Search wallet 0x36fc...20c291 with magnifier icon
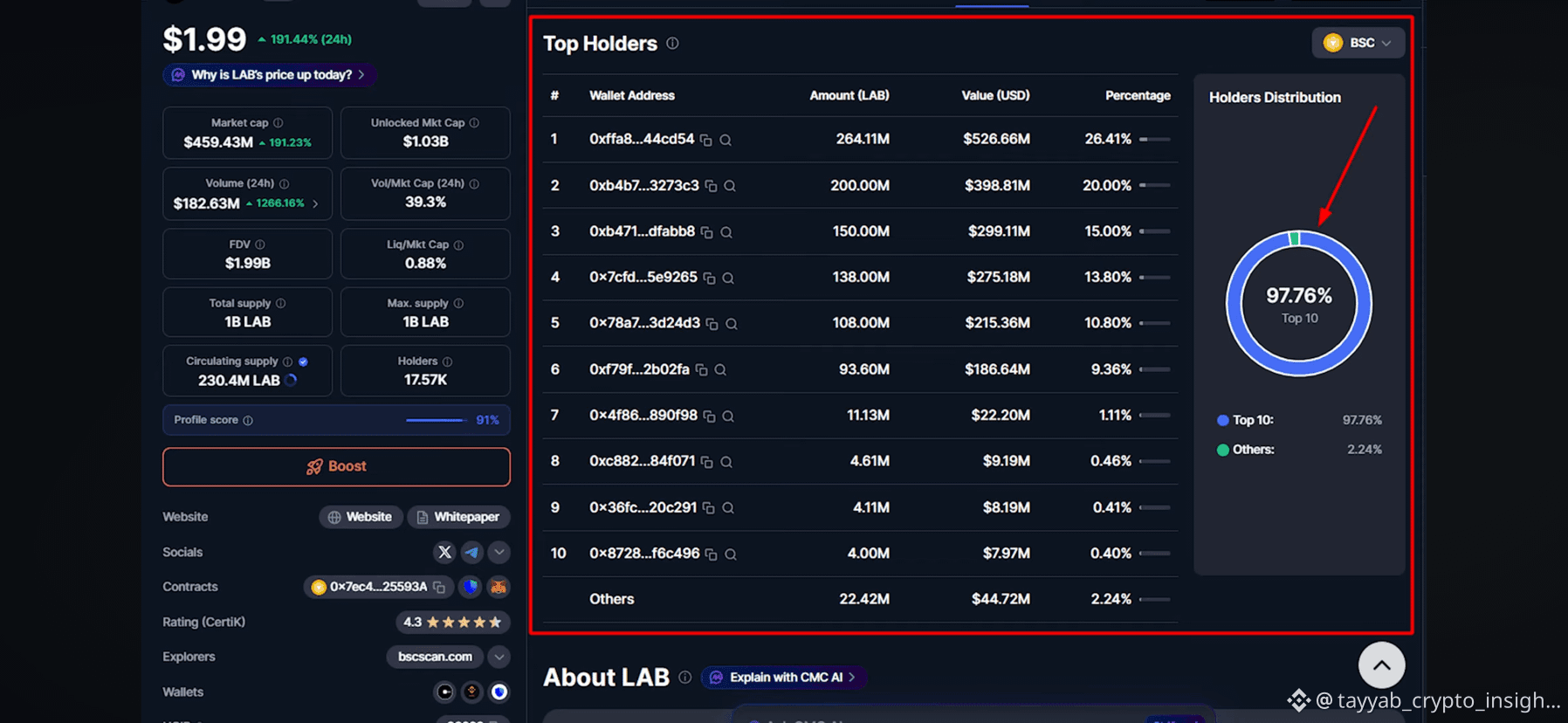 pyautogui.click(x=728, y=508)
